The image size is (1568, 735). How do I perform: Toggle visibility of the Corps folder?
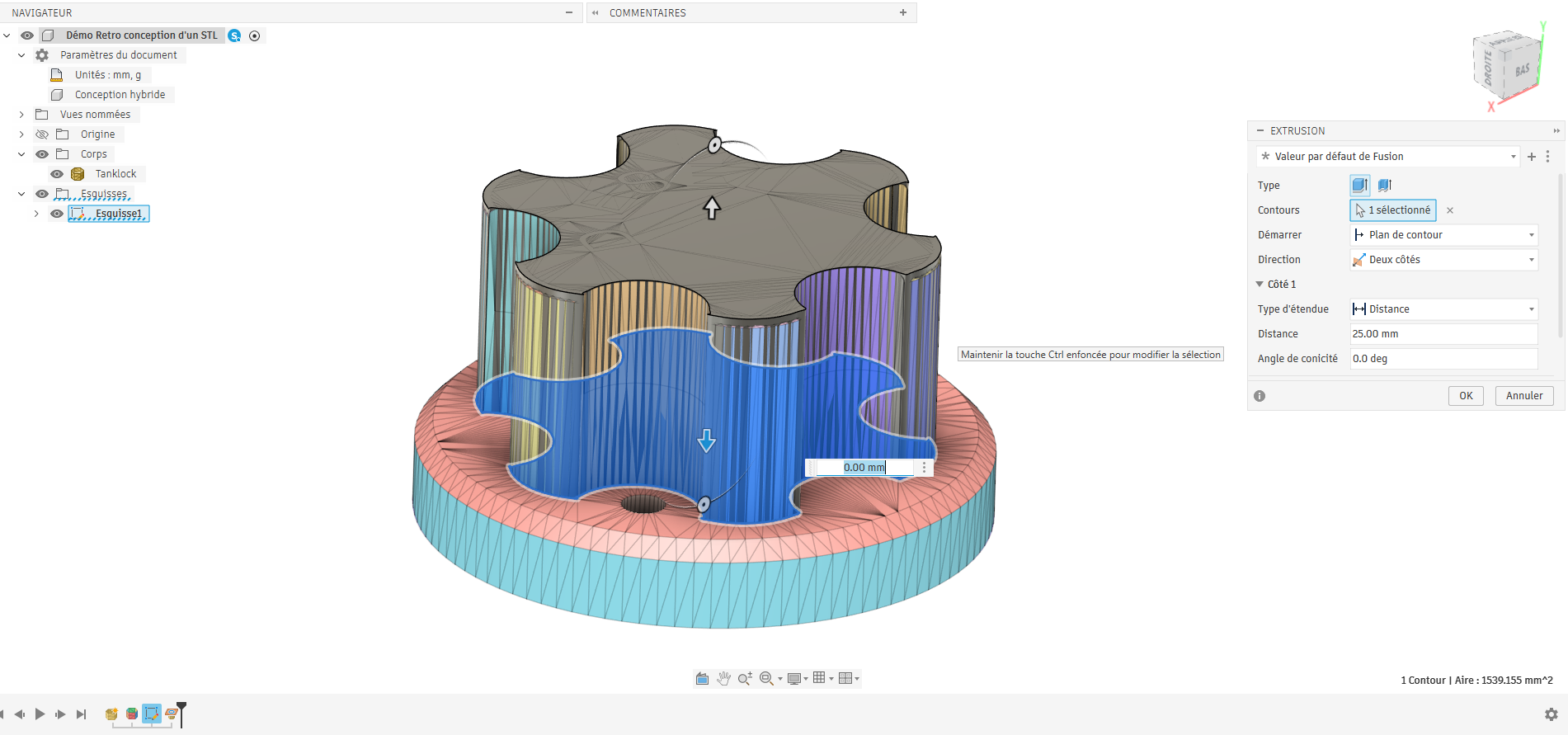pyautogui.click(x=42, y=154)
